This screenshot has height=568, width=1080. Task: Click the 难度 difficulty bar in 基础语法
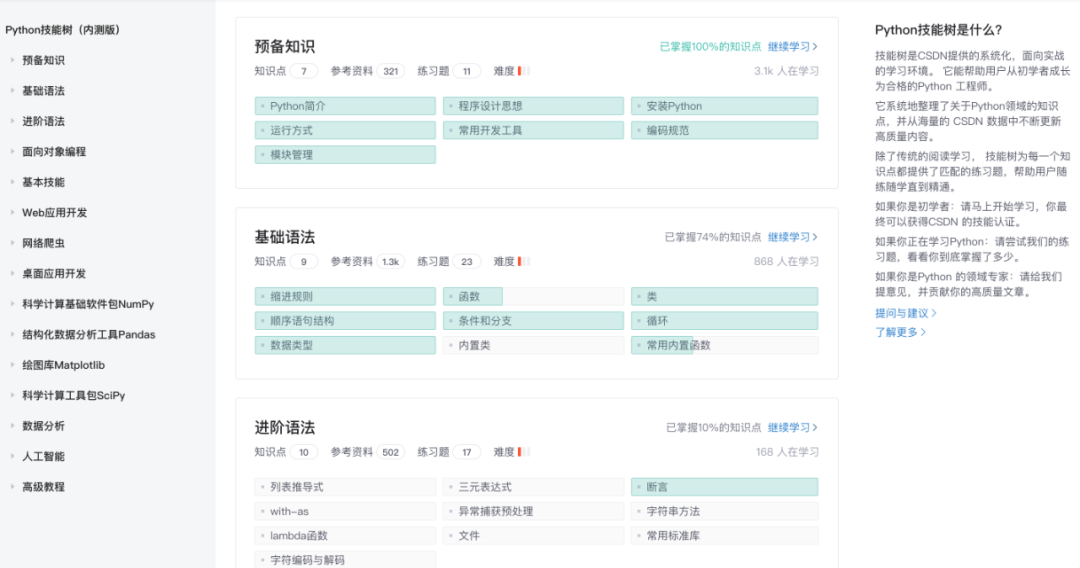pos(523,262)
